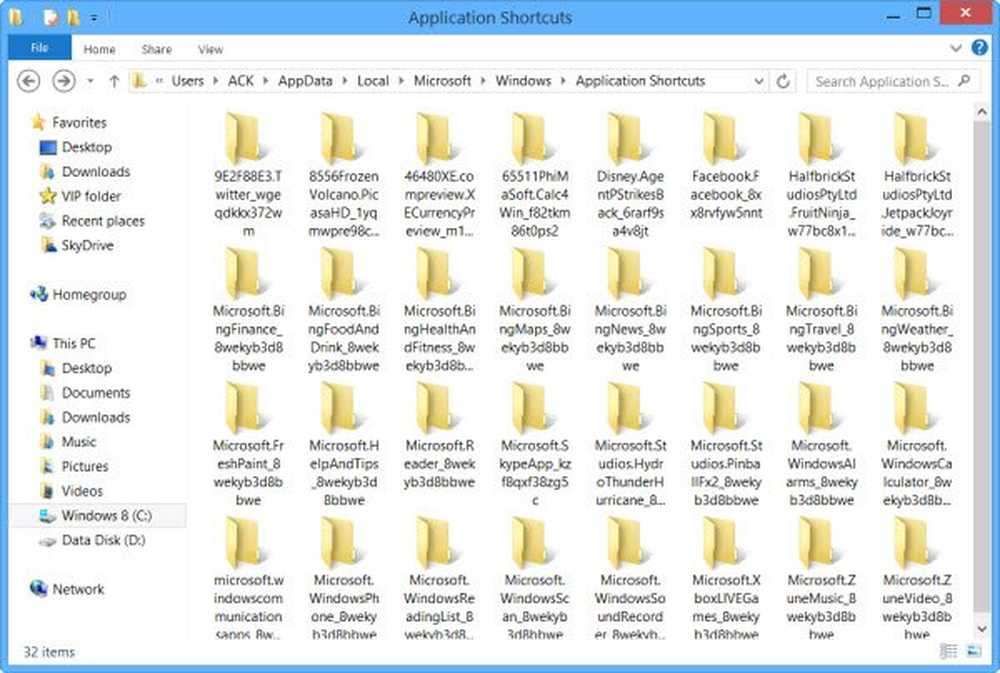Navigate to Local in the address bar
Screen dimensions: 1000x673
pos(372,81)
